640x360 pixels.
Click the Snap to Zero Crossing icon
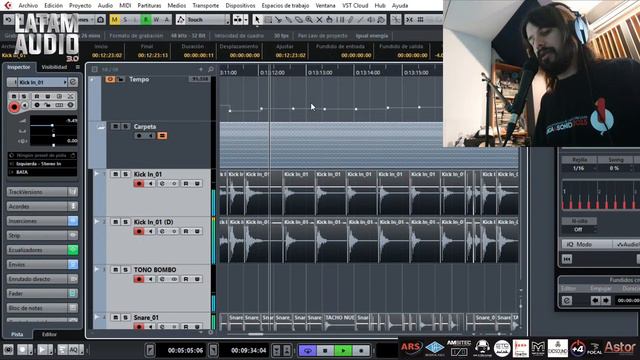click(396, 20)
